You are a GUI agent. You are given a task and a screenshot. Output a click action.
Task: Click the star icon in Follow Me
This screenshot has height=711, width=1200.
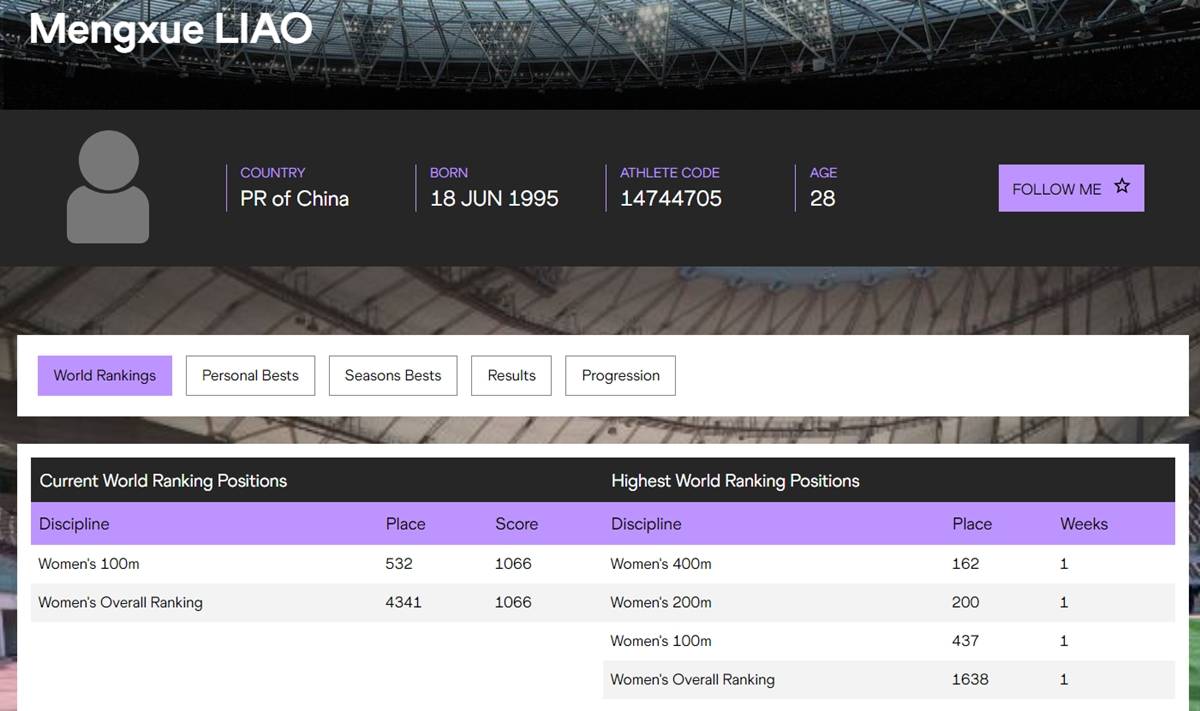click(x=1122, y=187)
